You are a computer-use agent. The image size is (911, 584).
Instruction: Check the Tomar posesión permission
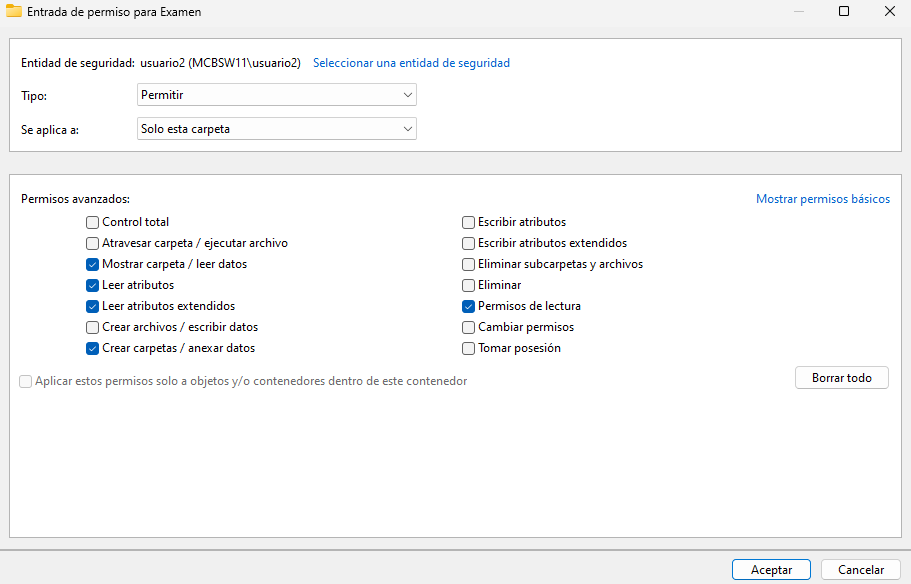pyautogui.click(x=468, y=348)
